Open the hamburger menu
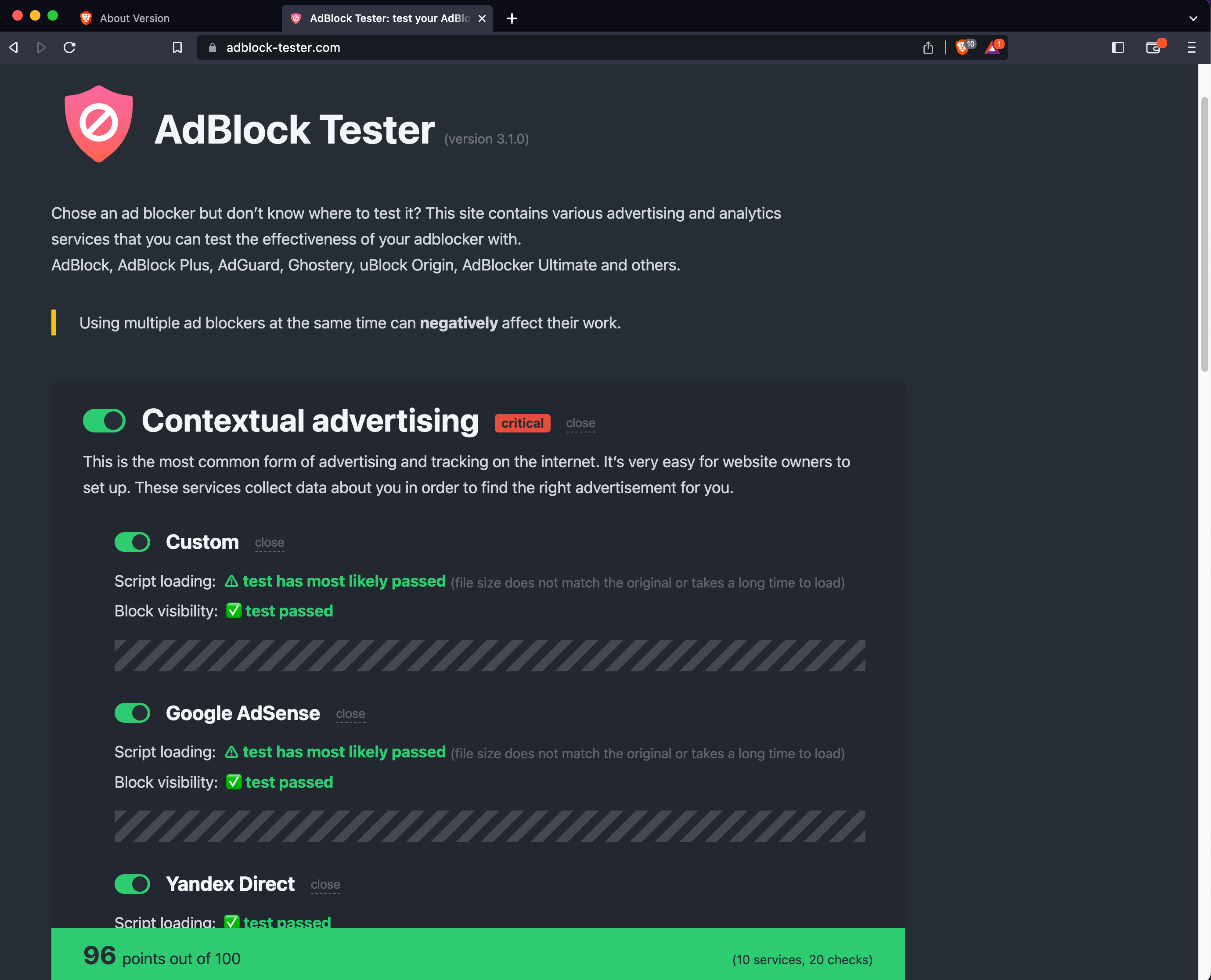 (1192, 47)
